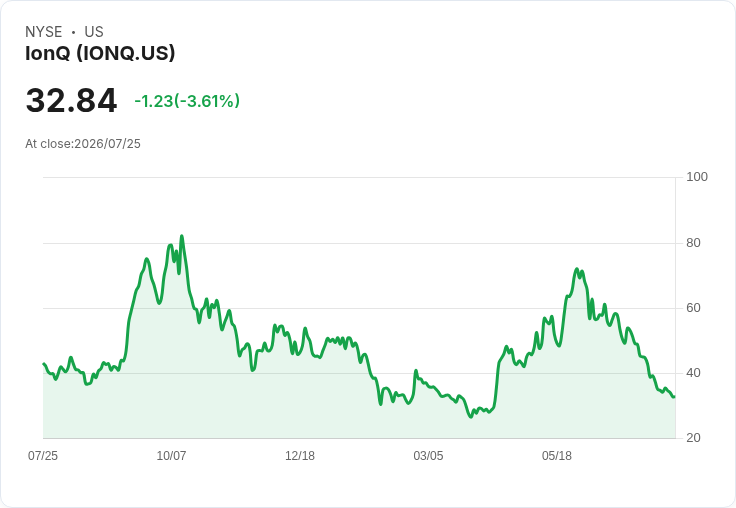Select the 12/18 x-axis date label
The height and width of the screenshot is (508, 736).
click(x=300, y=455)
